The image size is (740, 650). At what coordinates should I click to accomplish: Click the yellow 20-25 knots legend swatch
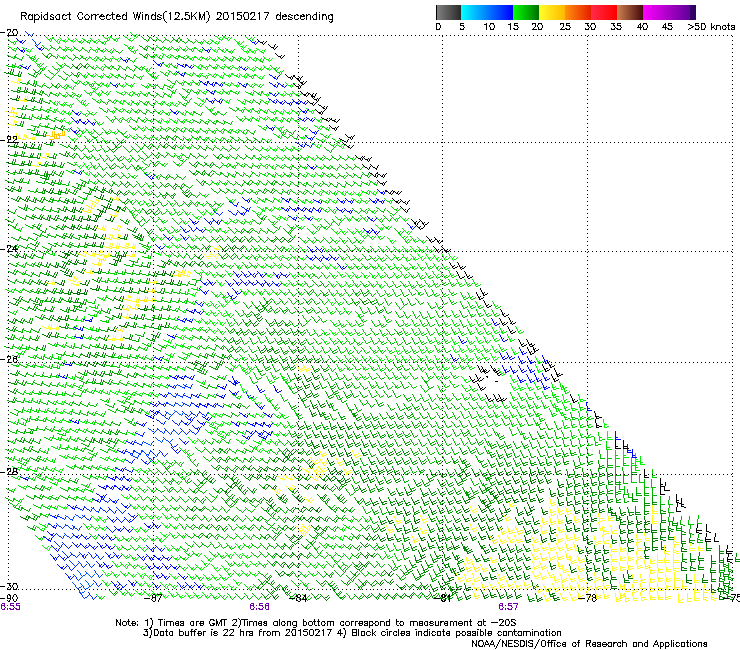(552, 12)
